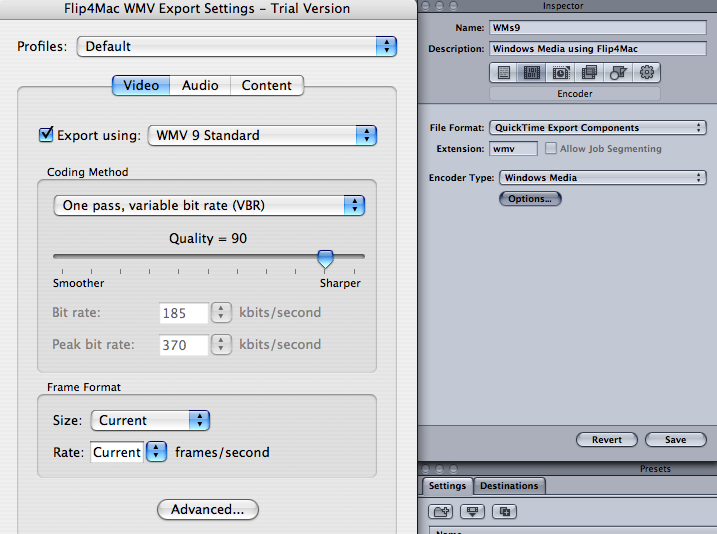Click the Peak bit rate stepper arrows
717x534 pixels.
221,345
